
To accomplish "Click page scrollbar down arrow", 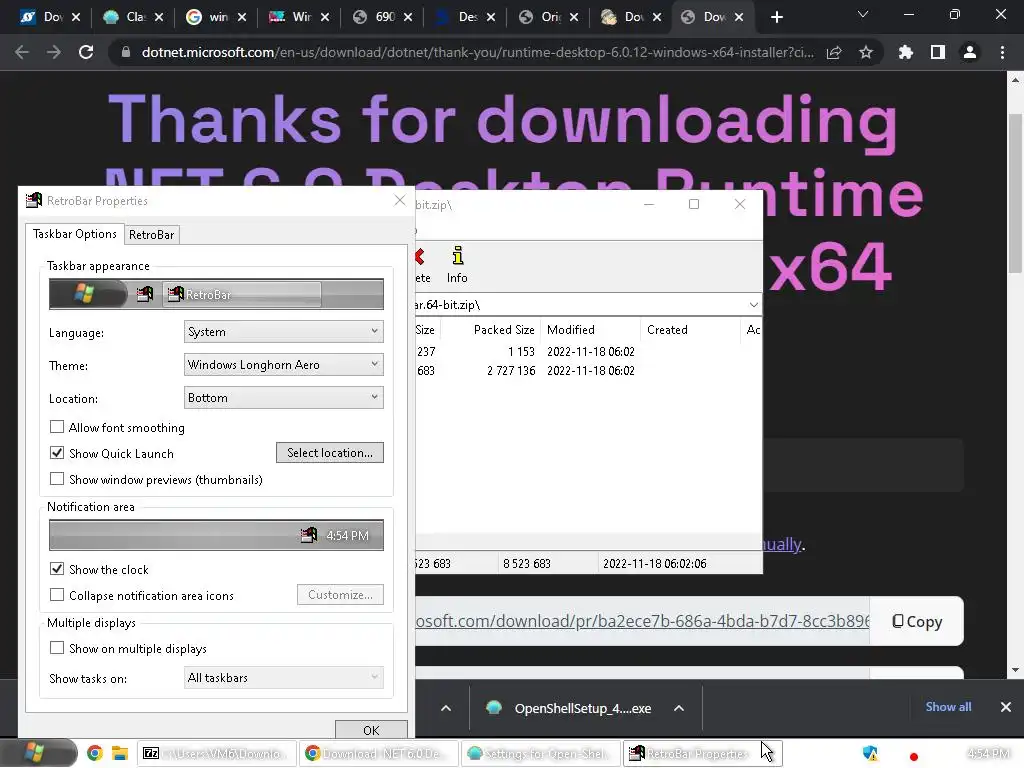I will (1015, 670).
